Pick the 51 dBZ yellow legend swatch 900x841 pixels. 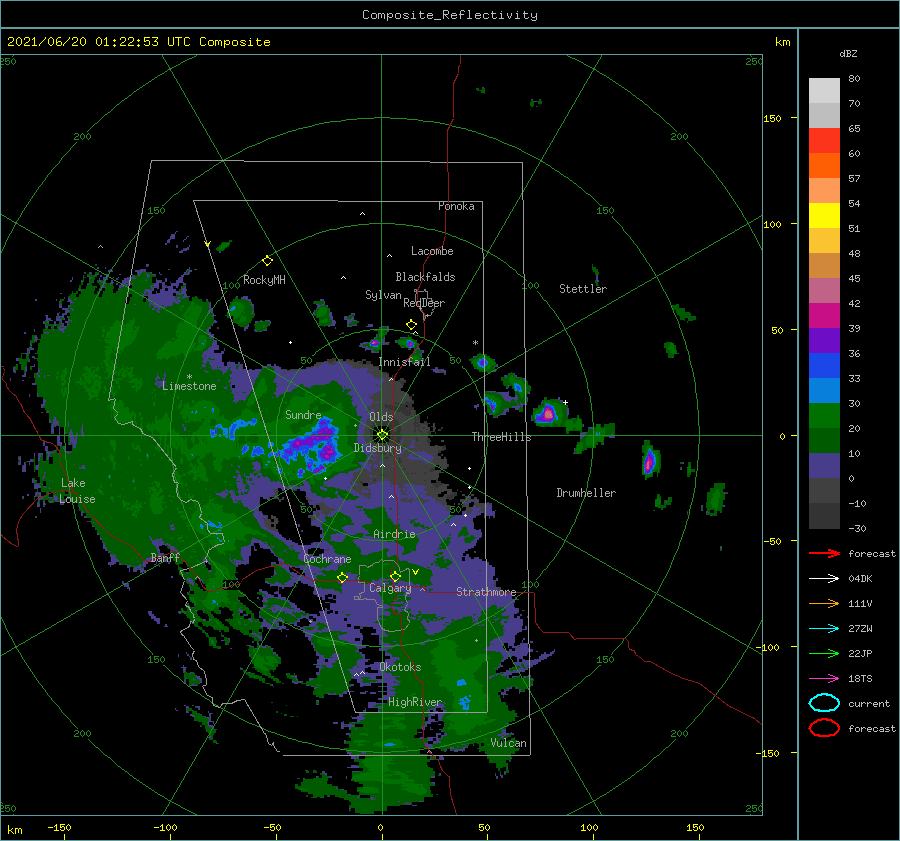pos(824,215)
